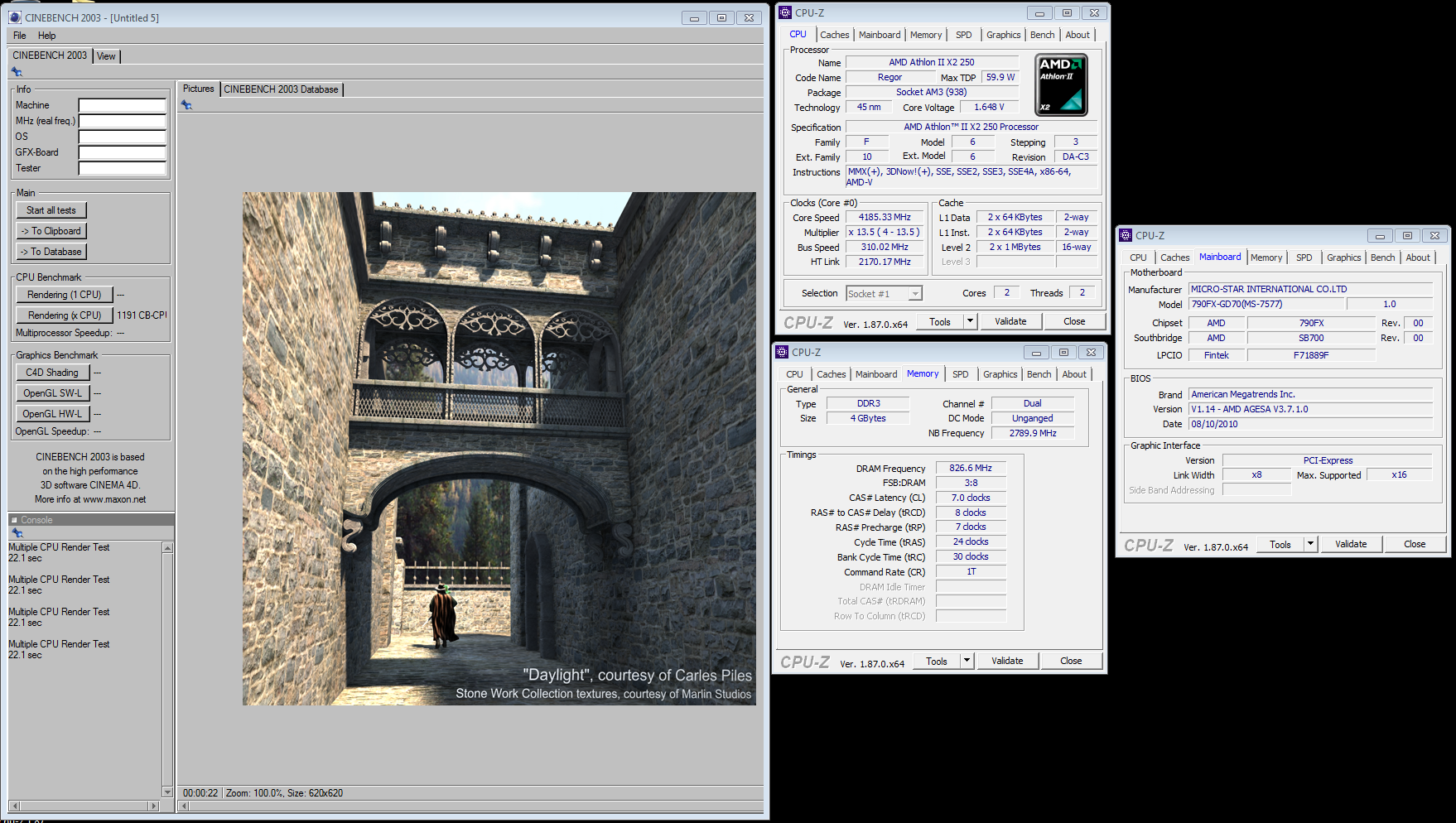The height and width of the screenshot is (823, 1456).
Task: Start the C4D Shading test
Action: tap(52, 373)
